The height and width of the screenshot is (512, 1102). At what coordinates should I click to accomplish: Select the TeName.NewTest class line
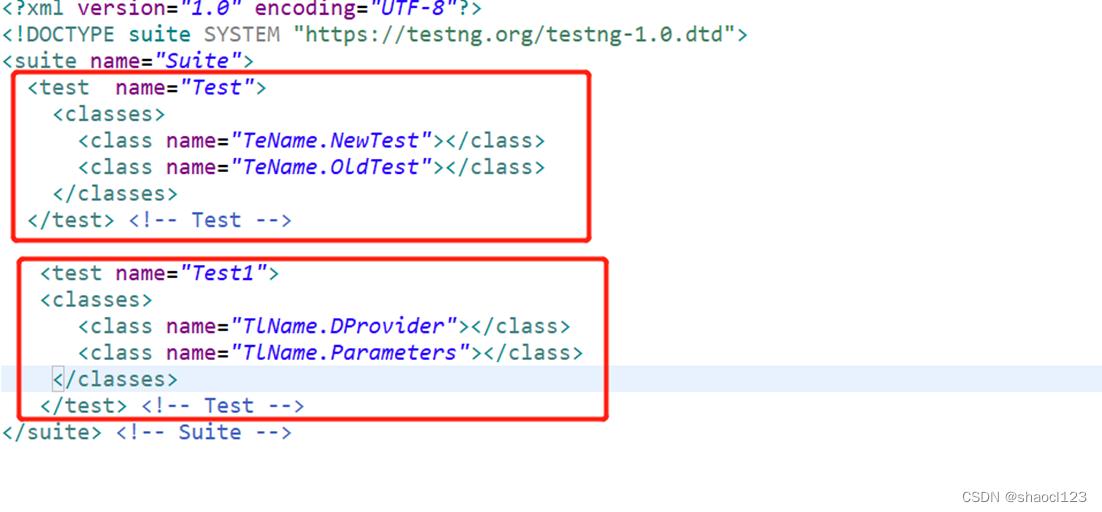tap(311, 140)
